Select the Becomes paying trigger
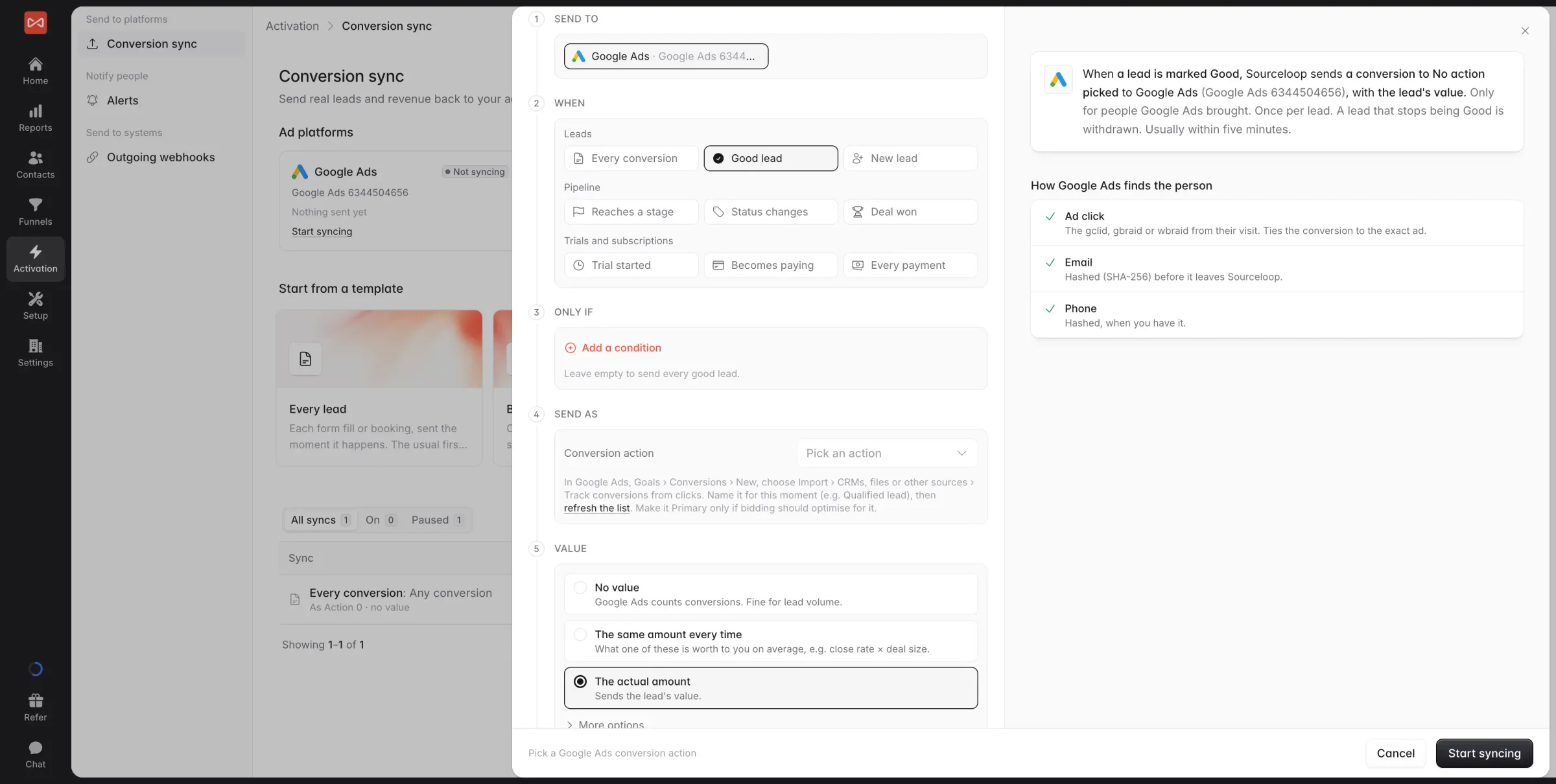This screenshot has width=1556, height=784. [770, 265]
